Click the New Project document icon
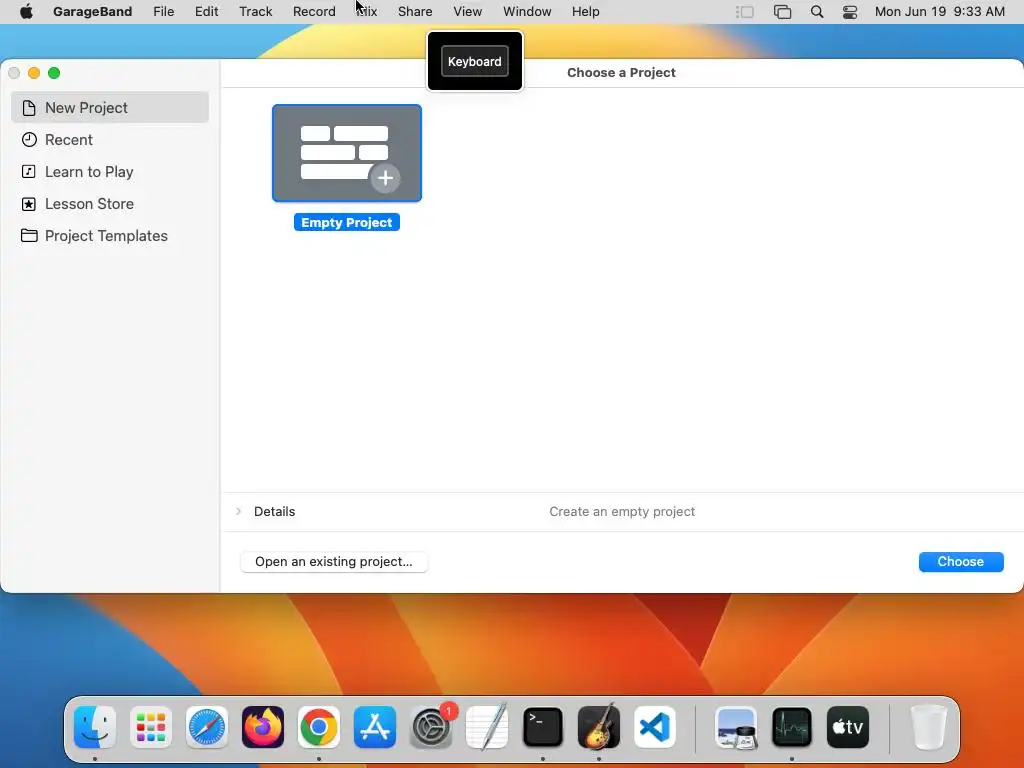The width and height of the screenshot is (1024, 768). point(29,108)
